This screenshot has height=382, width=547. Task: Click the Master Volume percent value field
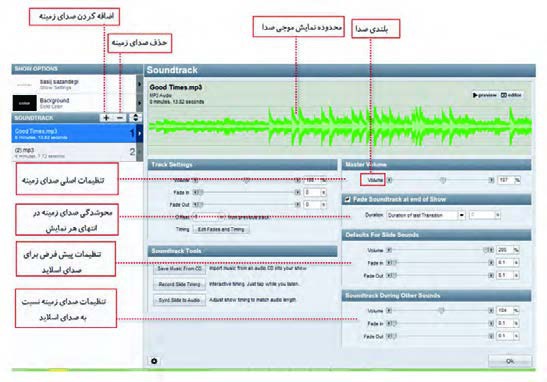505,180
